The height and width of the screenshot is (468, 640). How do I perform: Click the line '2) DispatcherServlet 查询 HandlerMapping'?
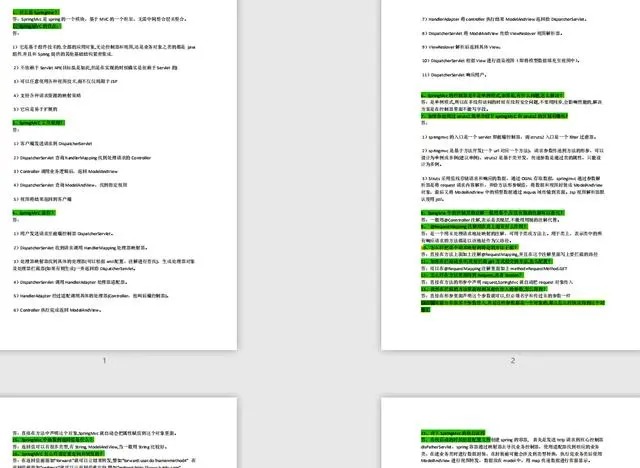tap(82, 157)
